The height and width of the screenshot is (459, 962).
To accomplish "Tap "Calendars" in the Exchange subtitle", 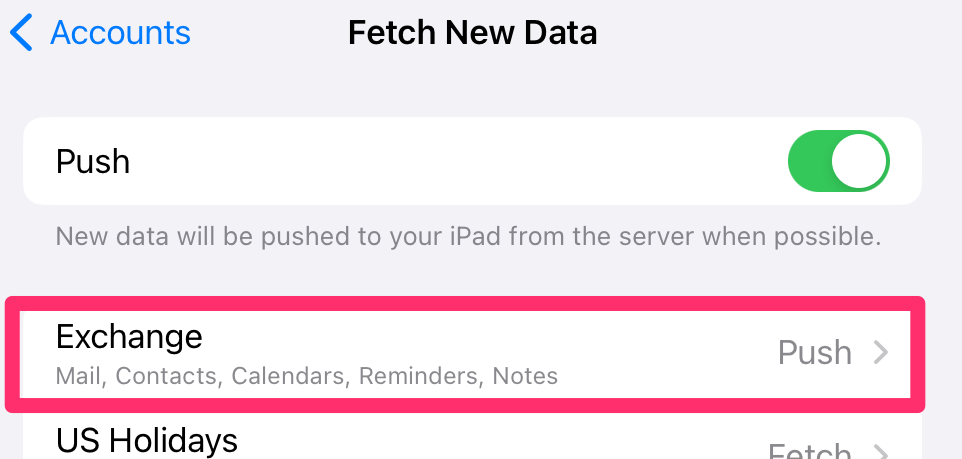I will pos(290,377).
